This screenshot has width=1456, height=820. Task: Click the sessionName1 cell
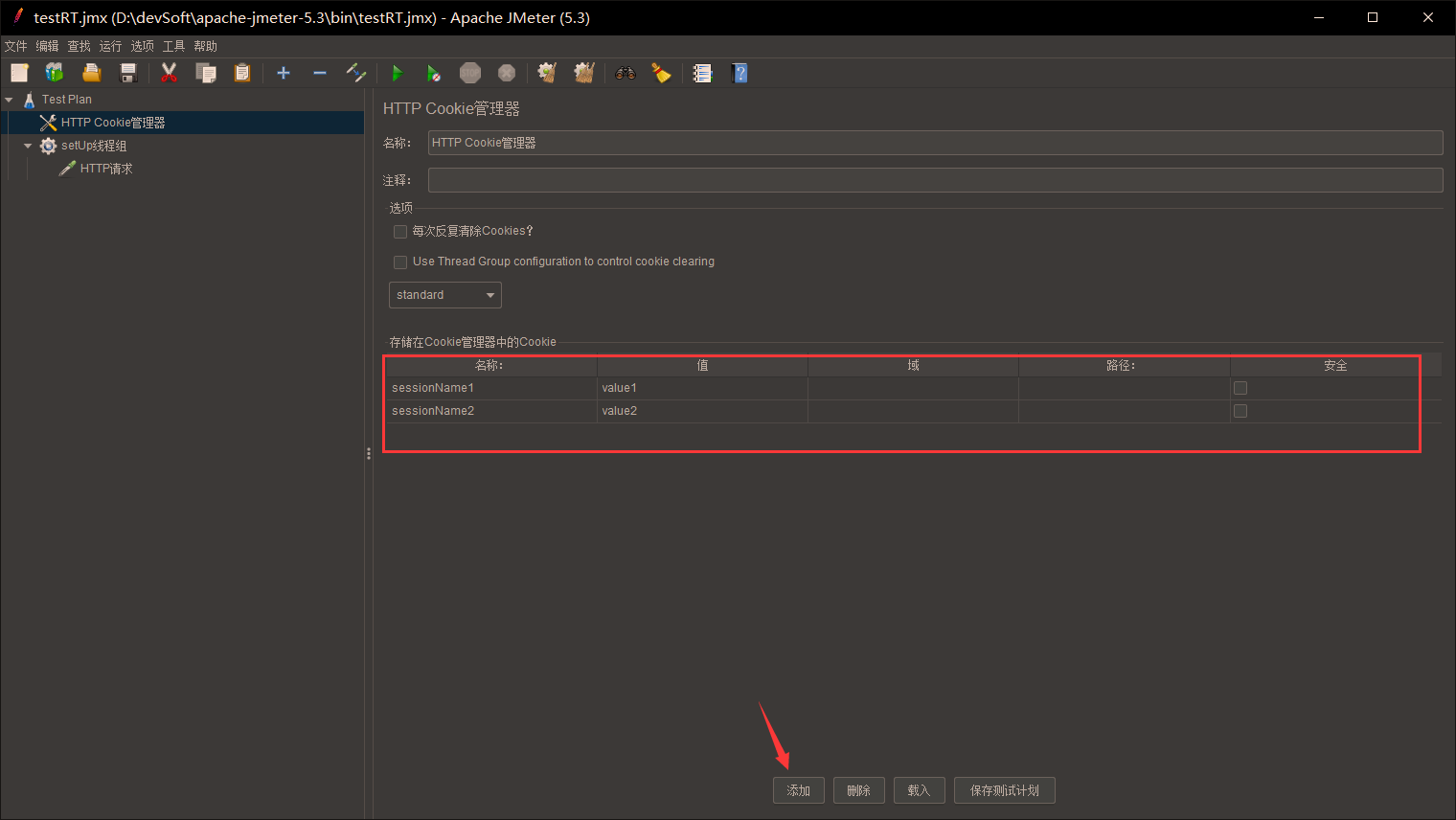[490, 388]
